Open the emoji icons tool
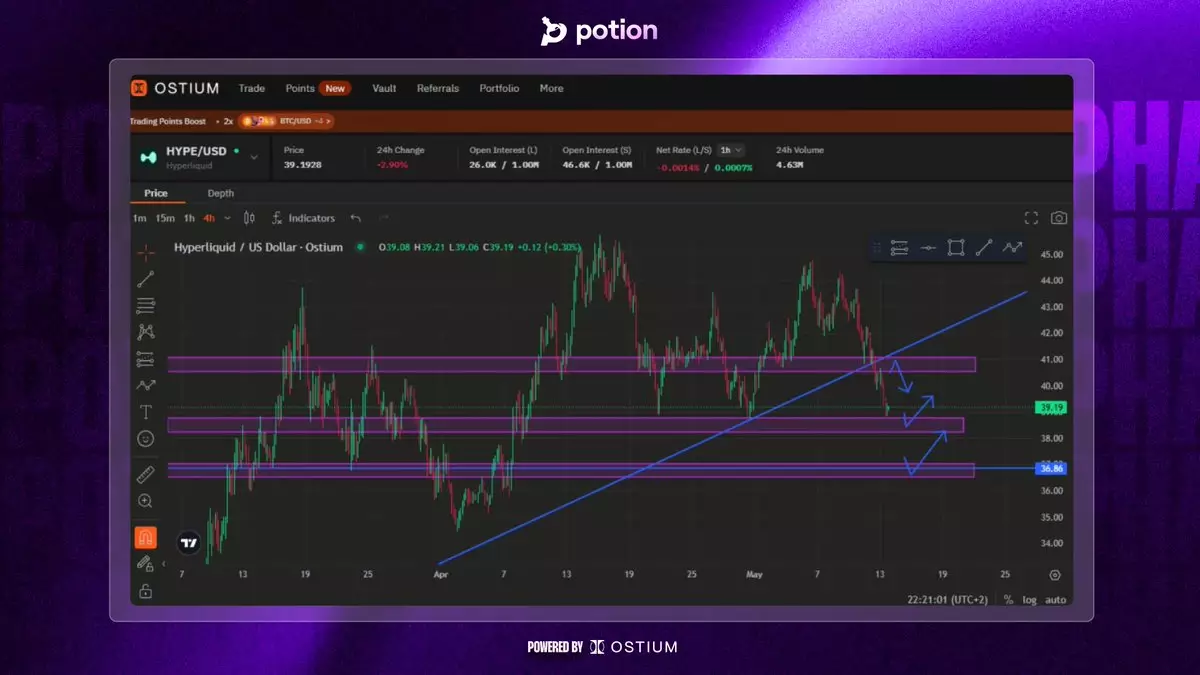Screen dimensions: 1200x675 click(146, 439)
